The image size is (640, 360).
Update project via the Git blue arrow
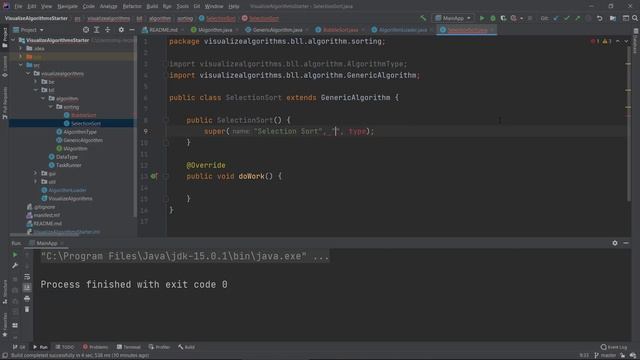556,18
